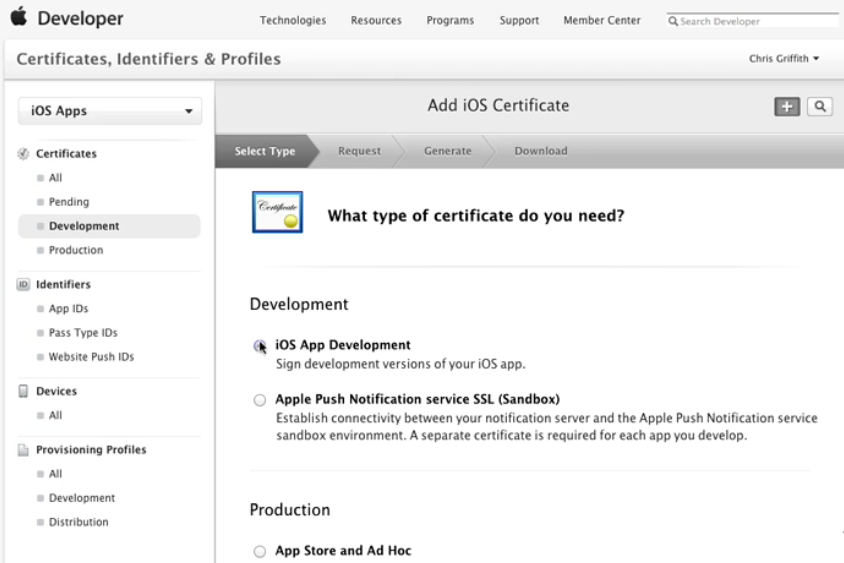Open the Programs menu

click(451, 20)
